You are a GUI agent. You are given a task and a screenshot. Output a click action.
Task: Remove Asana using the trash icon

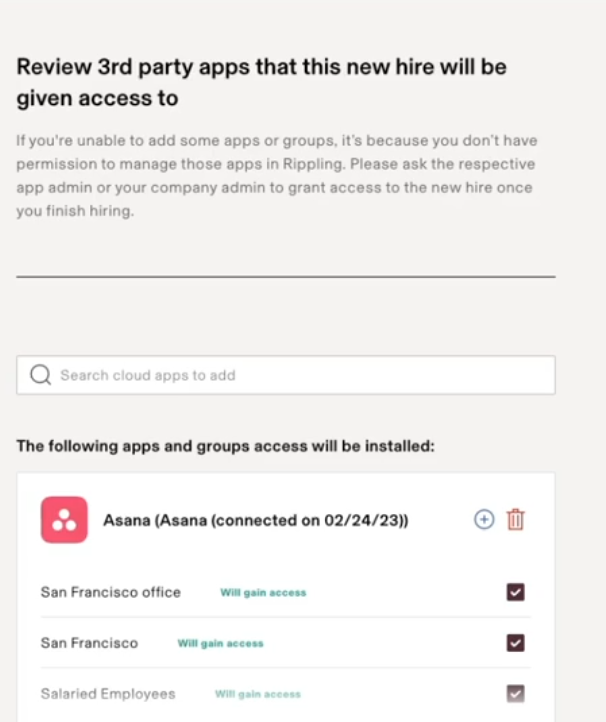[x=516, y=520]
